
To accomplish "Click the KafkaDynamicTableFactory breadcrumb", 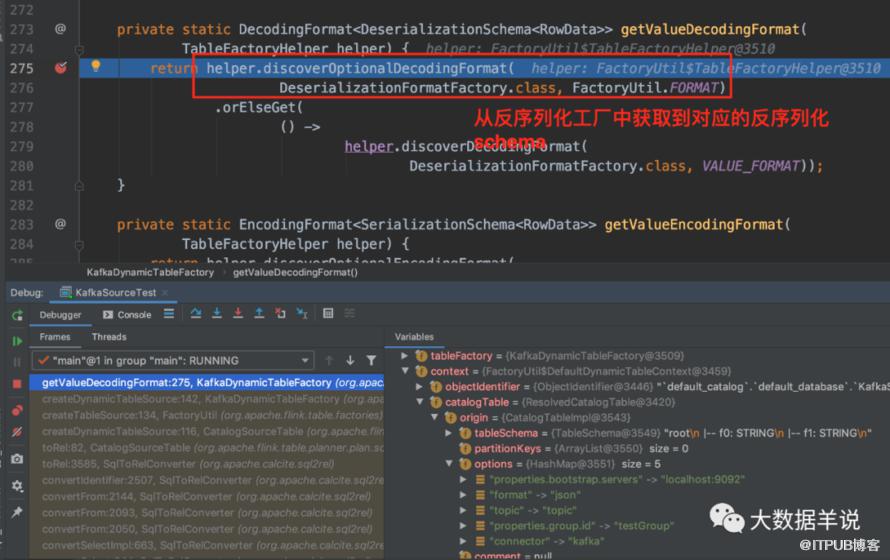I will 150,272.
